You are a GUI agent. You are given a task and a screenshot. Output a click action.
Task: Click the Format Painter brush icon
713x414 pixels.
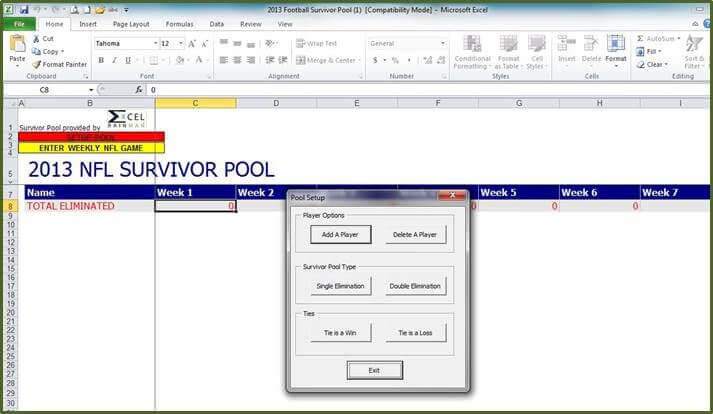36,64
